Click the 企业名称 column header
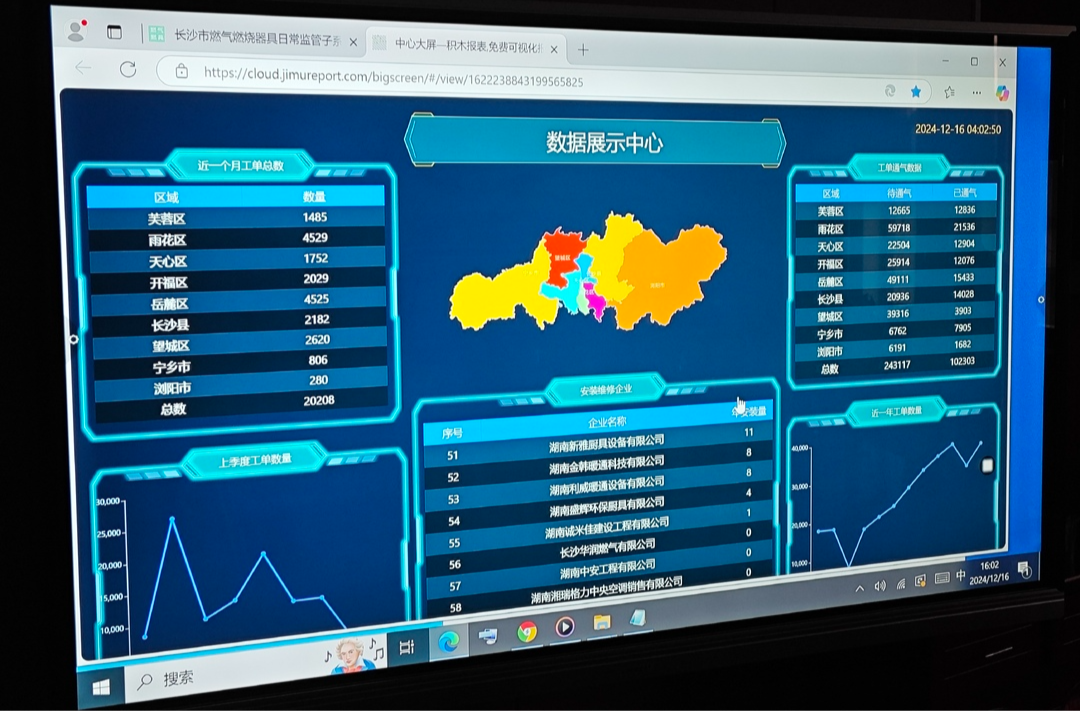Viewport: 1080px width, 711px height. tap(608, 422)
